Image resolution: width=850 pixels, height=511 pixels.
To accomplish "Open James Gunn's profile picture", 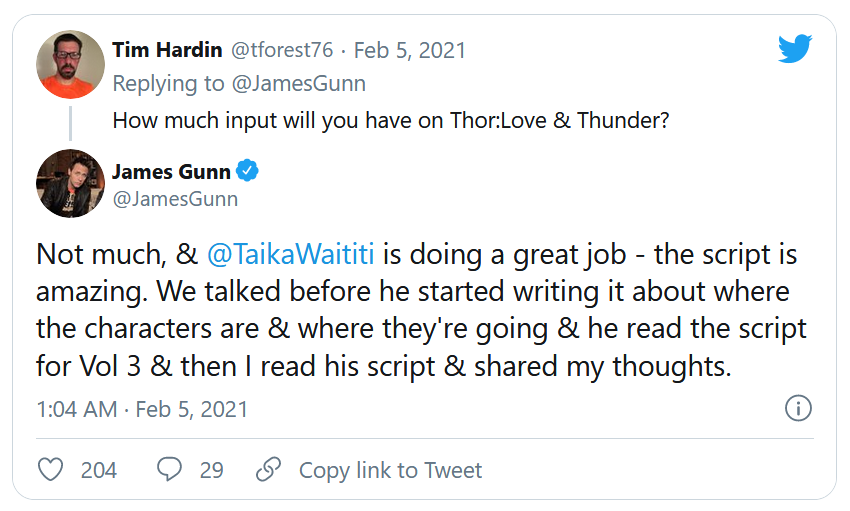I will [71, 184].
